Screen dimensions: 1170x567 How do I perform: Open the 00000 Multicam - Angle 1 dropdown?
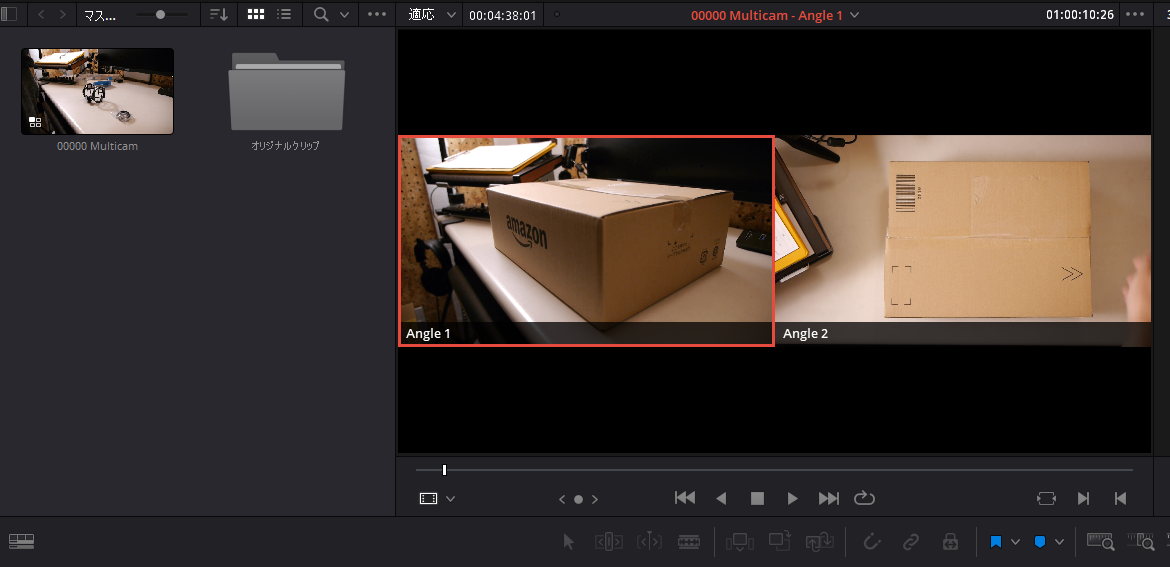775,15
